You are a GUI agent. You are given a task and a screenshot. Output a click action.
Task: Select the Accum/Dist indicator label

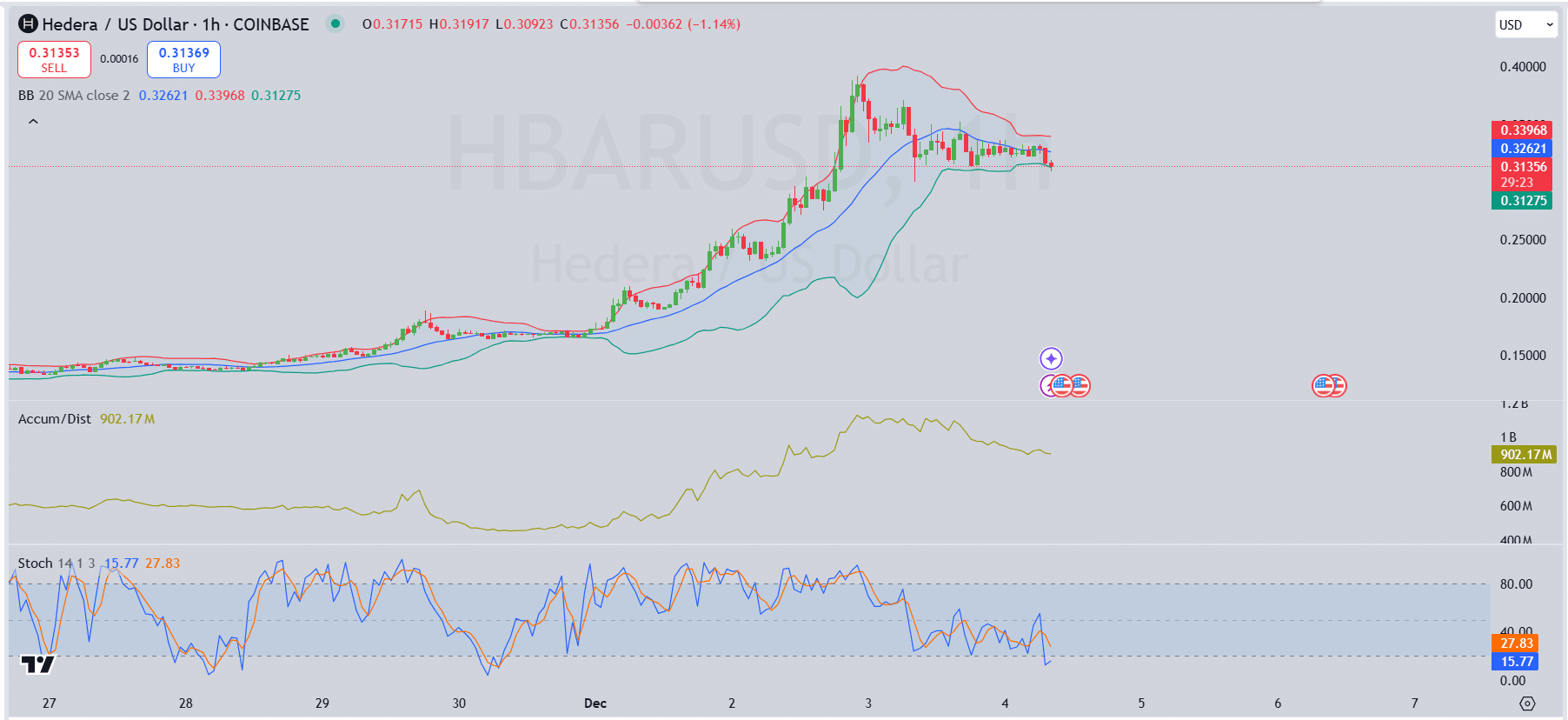coord(55,419)
